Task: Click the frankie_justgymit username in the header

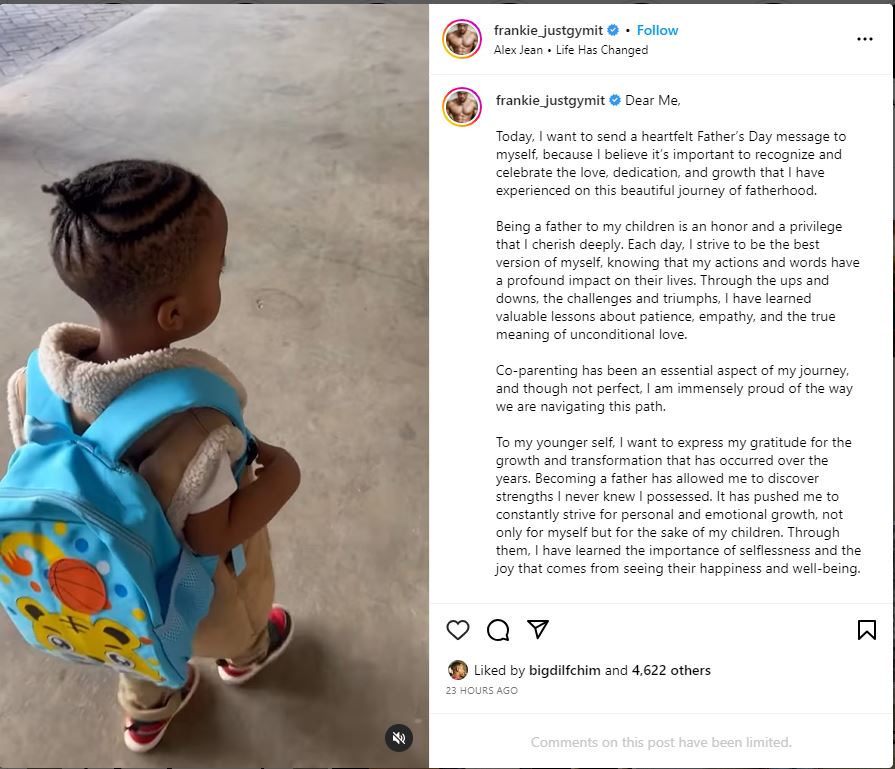Action: [x=548, y=30]
